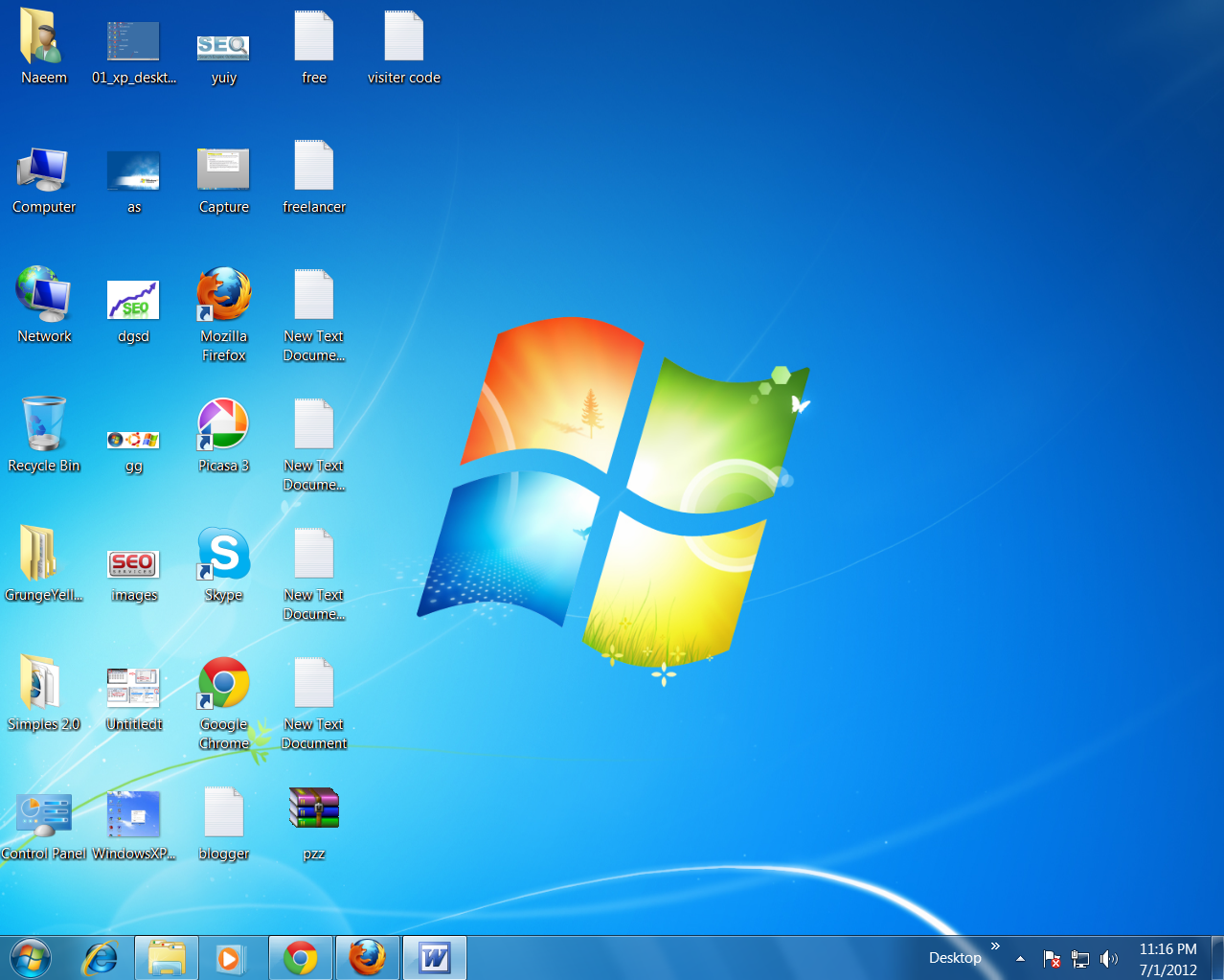Open the volume control slider

point(1110,958)
